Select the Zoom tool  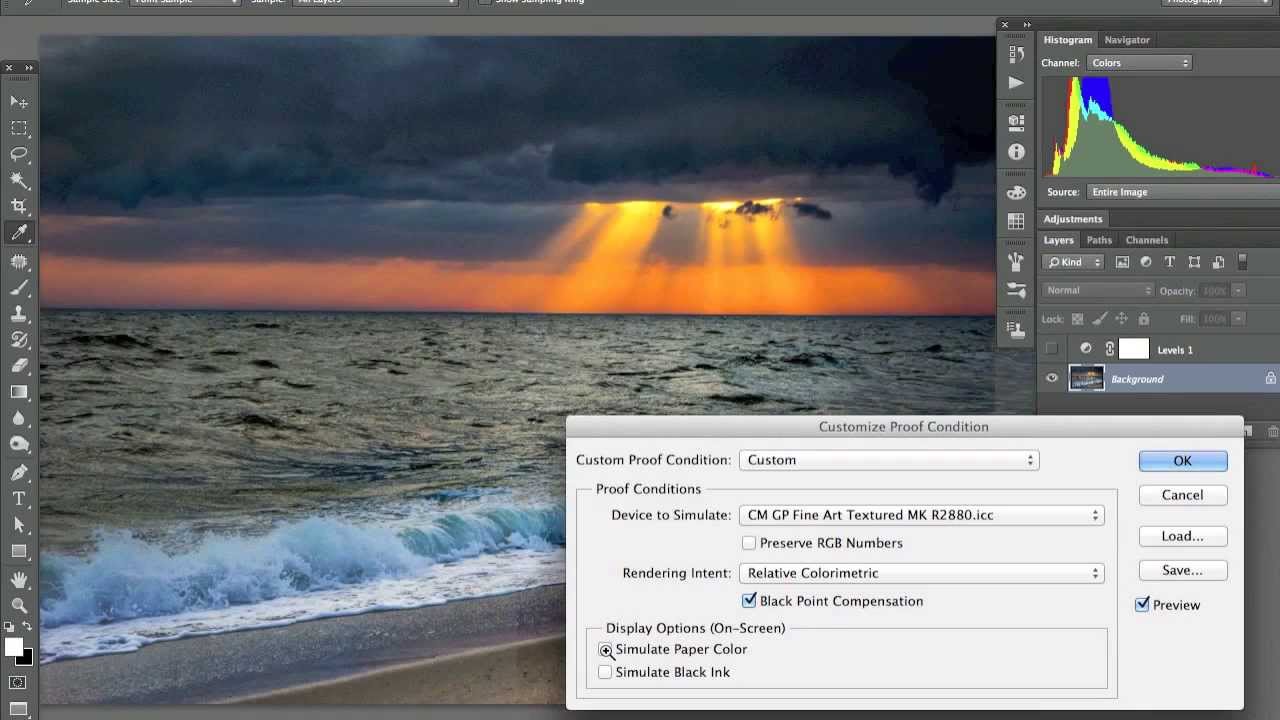(x=19, y=606)
